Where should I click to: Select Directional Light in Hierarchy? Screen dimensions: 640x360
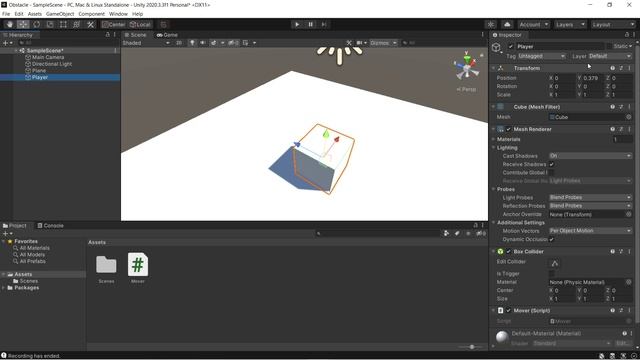(52, 64)
